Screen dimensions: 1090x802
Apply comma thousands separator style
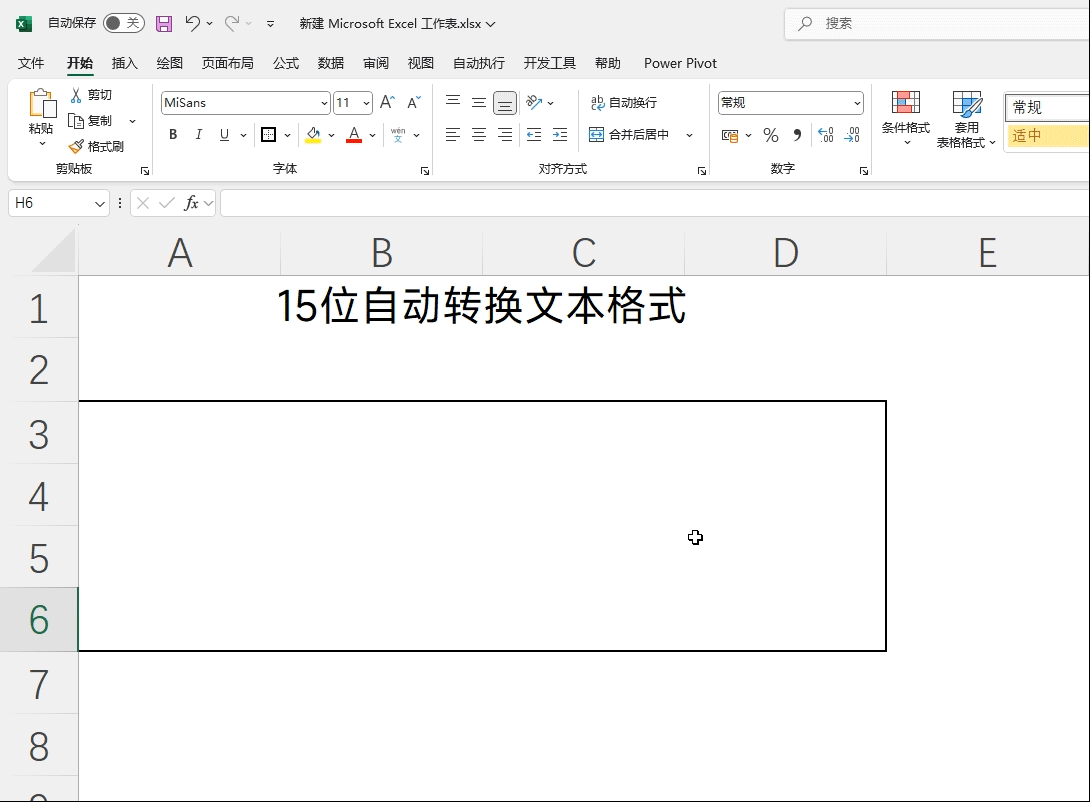coord(797,135)
